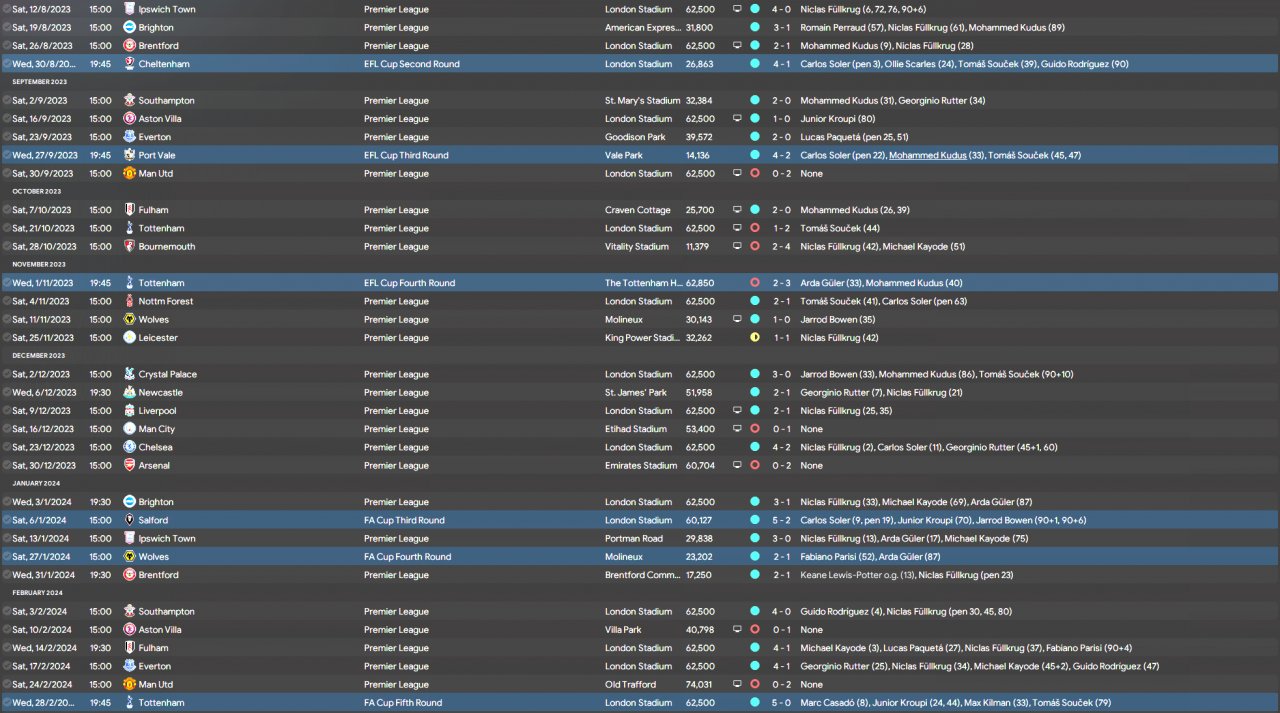The image size is (1280, 713).
Task: Click the Chelsea club badge
Action: click(130, 447)
